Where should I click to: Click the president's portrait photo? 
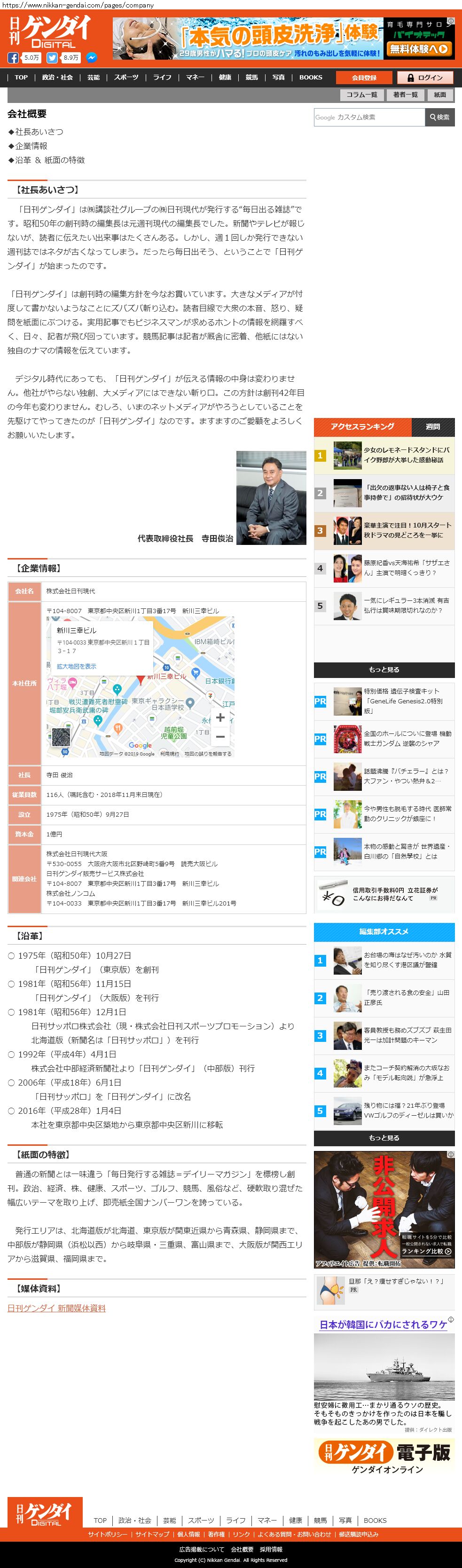click(x=271, y=498)
